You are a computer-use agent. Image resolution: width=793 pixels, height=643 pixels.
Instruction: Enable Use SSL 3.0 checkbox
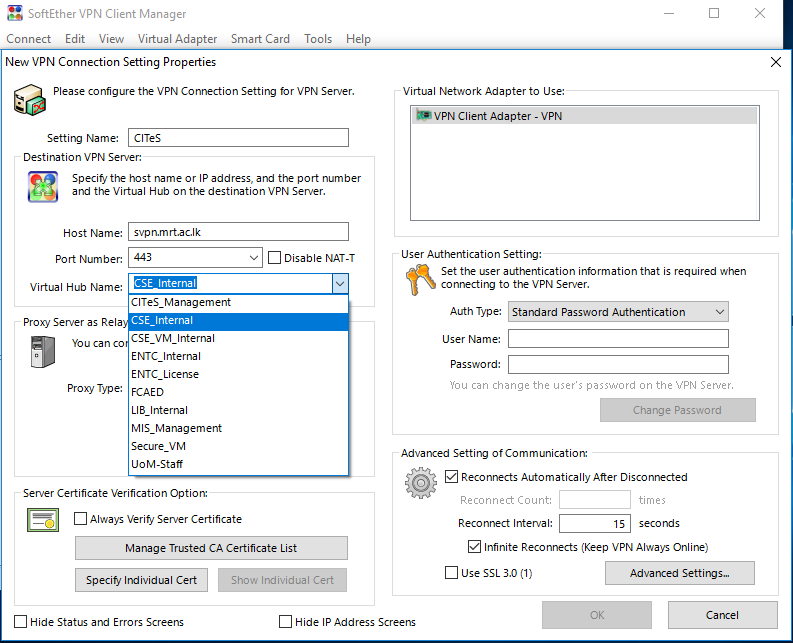(x=451, y=573)
